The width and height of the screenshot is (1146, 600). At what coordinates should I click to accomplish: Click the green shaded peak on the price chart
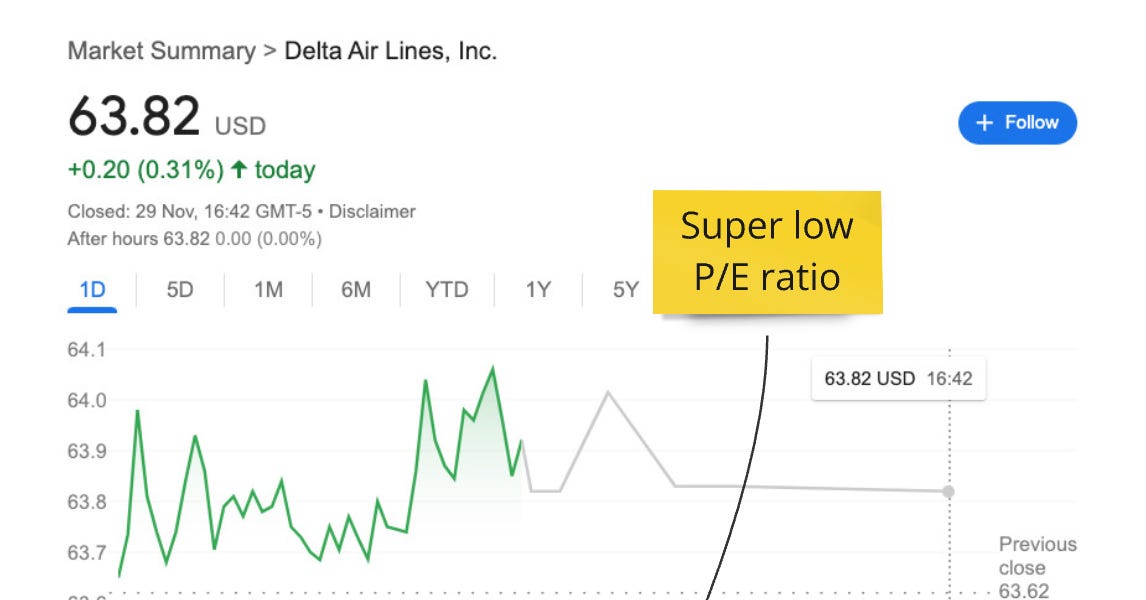tap(492, 370)
